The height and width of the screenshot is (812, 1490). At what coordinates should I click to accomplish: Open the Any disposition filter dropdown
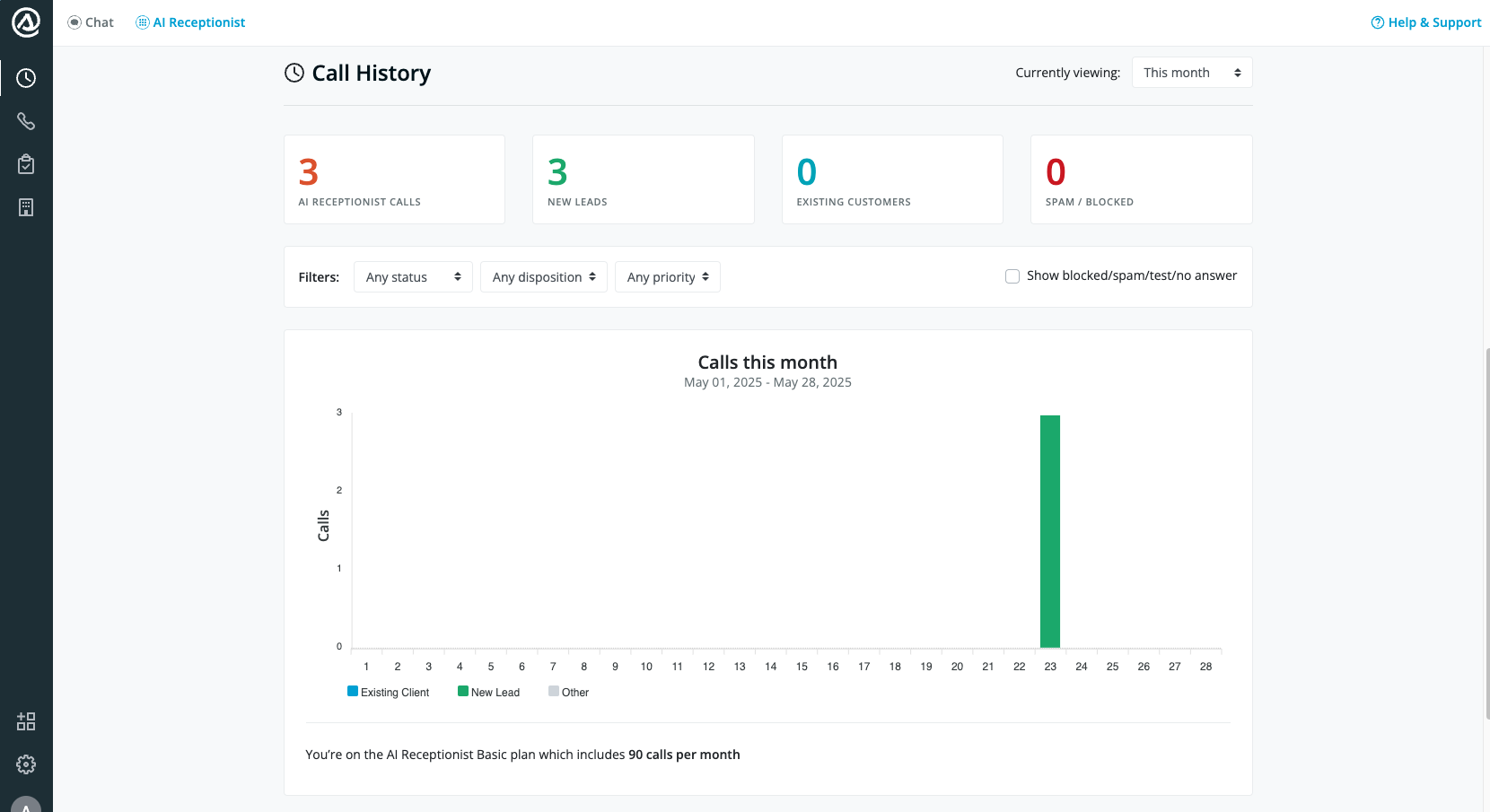(544, 277)
